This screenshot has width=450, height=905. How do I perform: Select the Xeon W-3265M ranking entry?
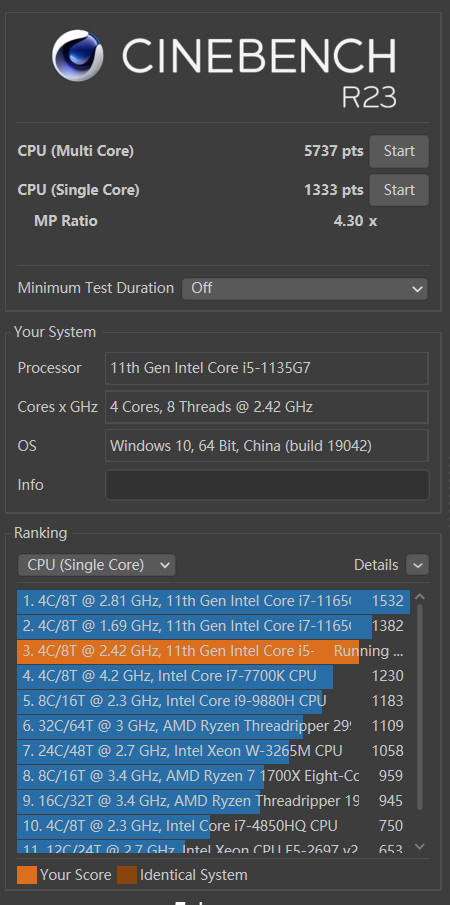(213, 751)
